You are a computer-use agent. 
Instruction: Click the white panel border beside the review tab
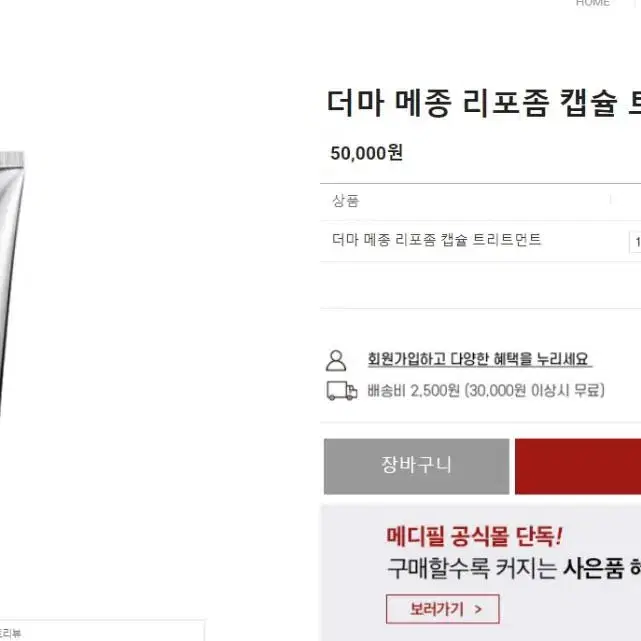pos(204,631)
